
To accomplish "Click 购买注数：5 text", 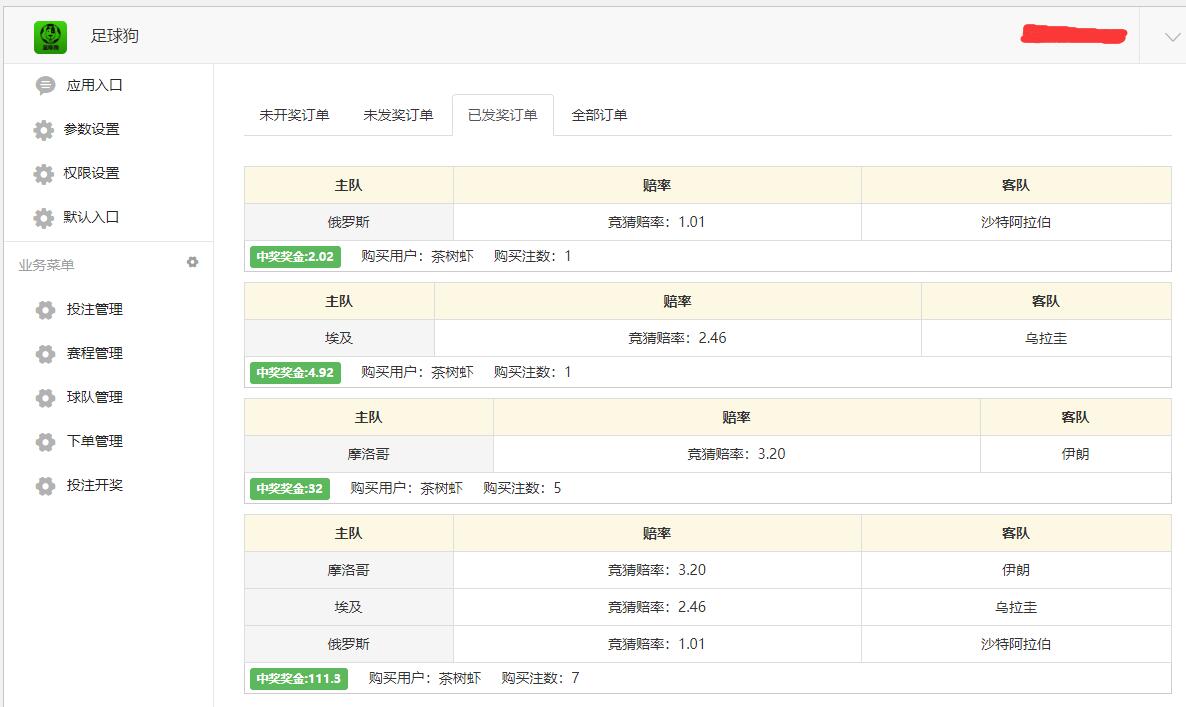I will 522,488.
